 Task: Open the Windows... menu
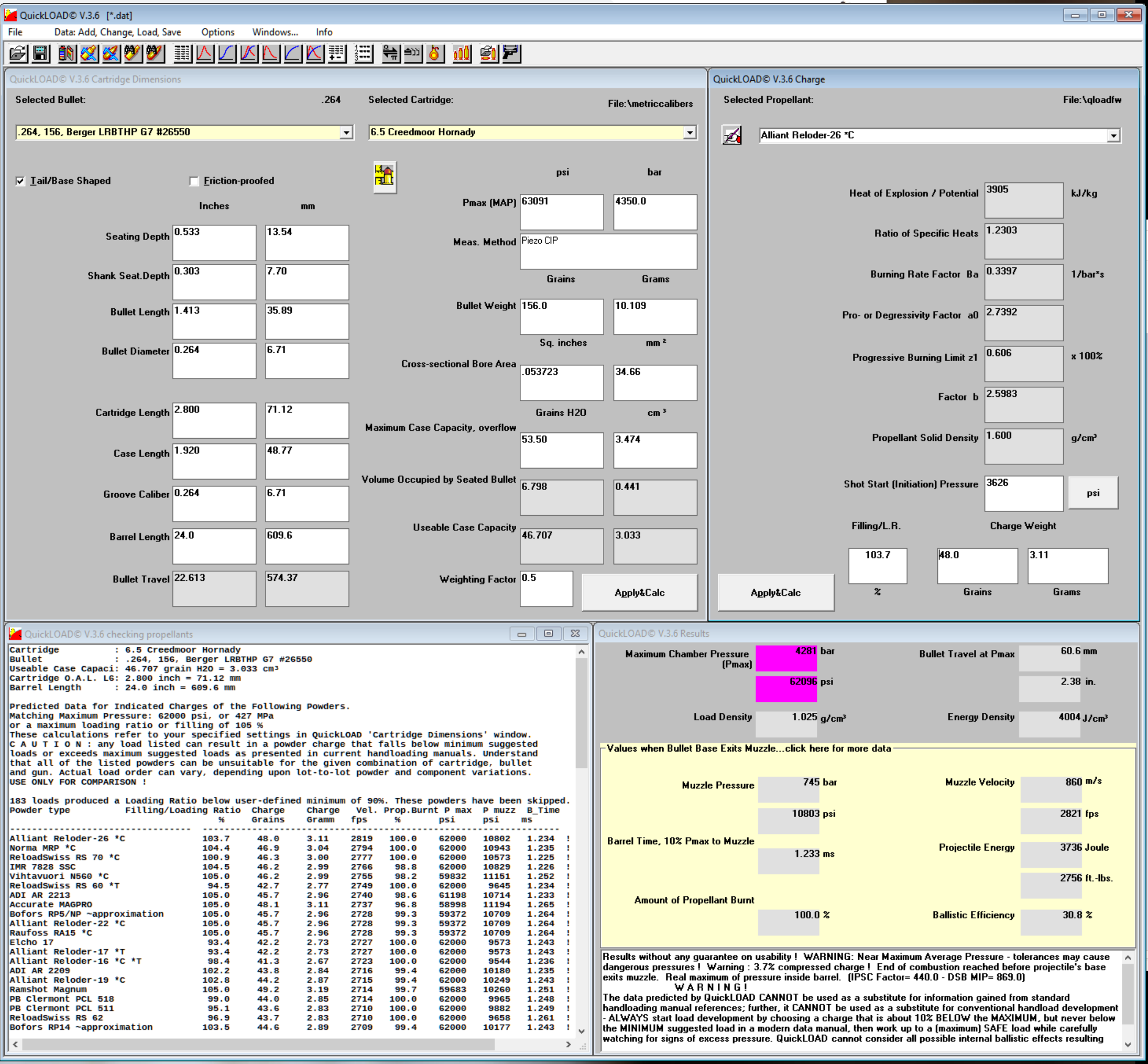point(275,32)
